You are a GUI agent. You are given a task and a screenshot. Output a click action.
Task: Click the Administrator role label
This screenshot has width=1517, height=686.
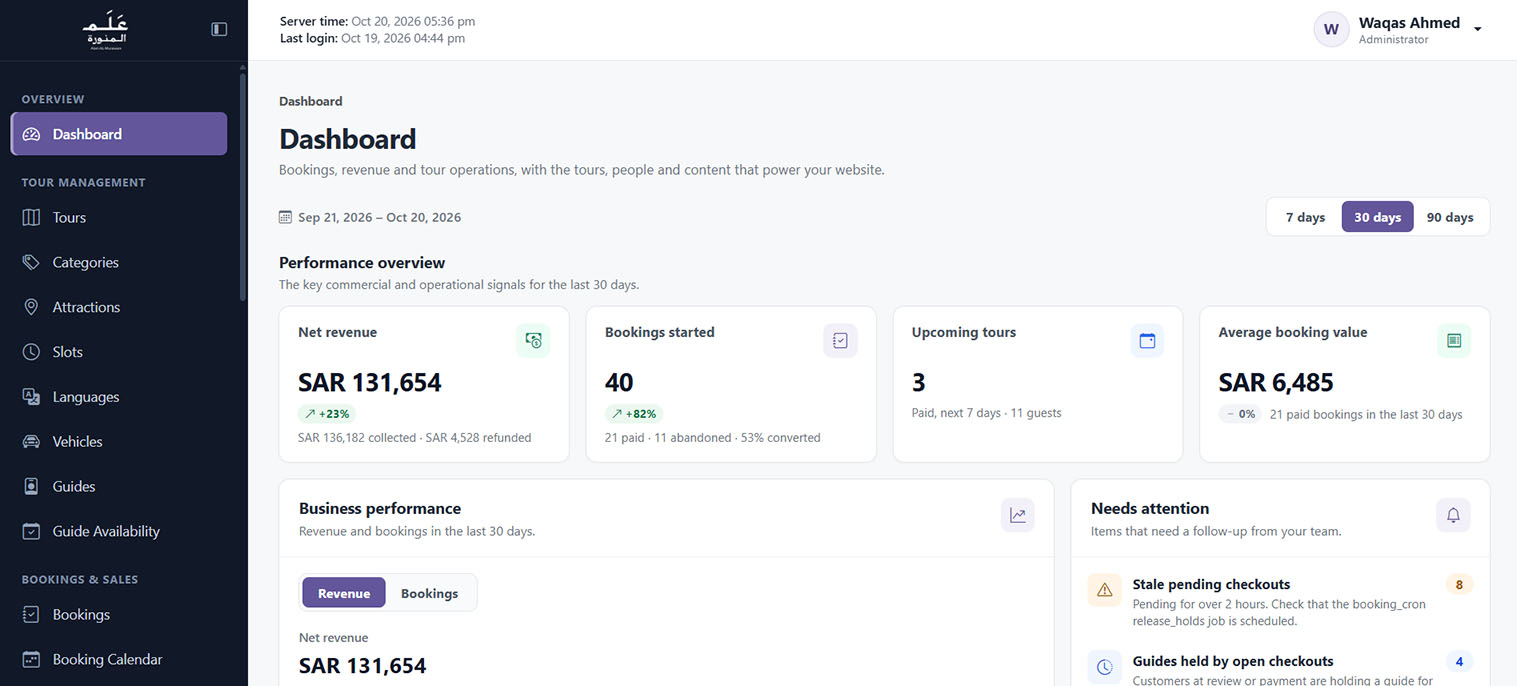pyautogui.click(x=1393, y=40)
